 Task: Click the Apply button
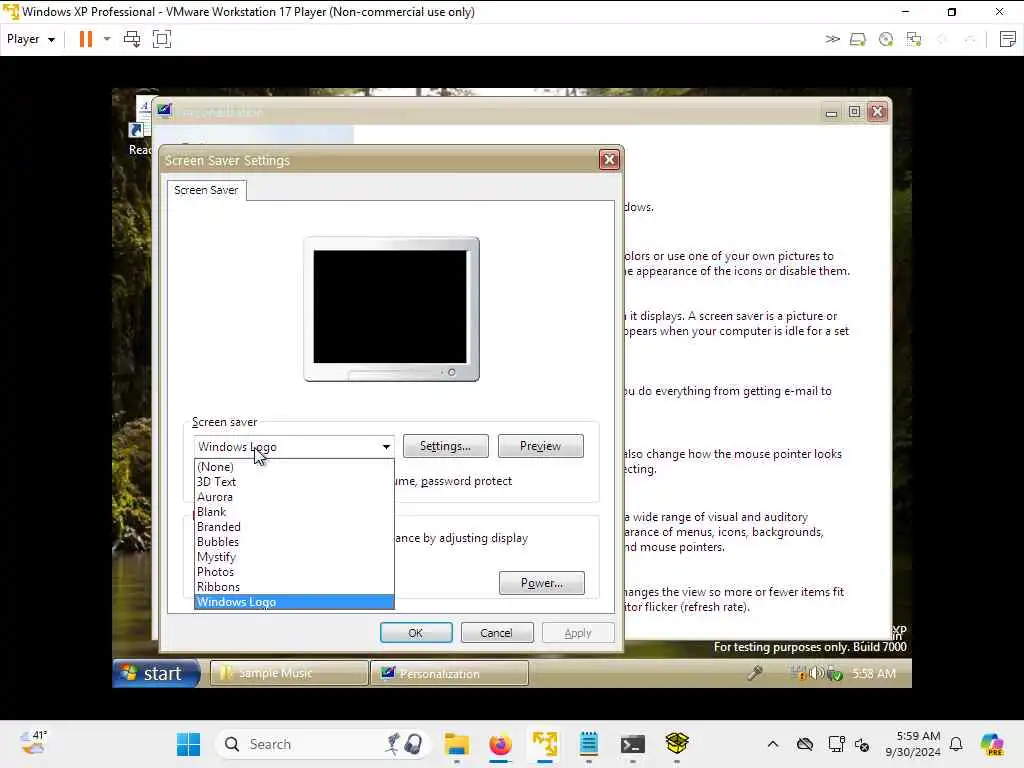(577, 633)
